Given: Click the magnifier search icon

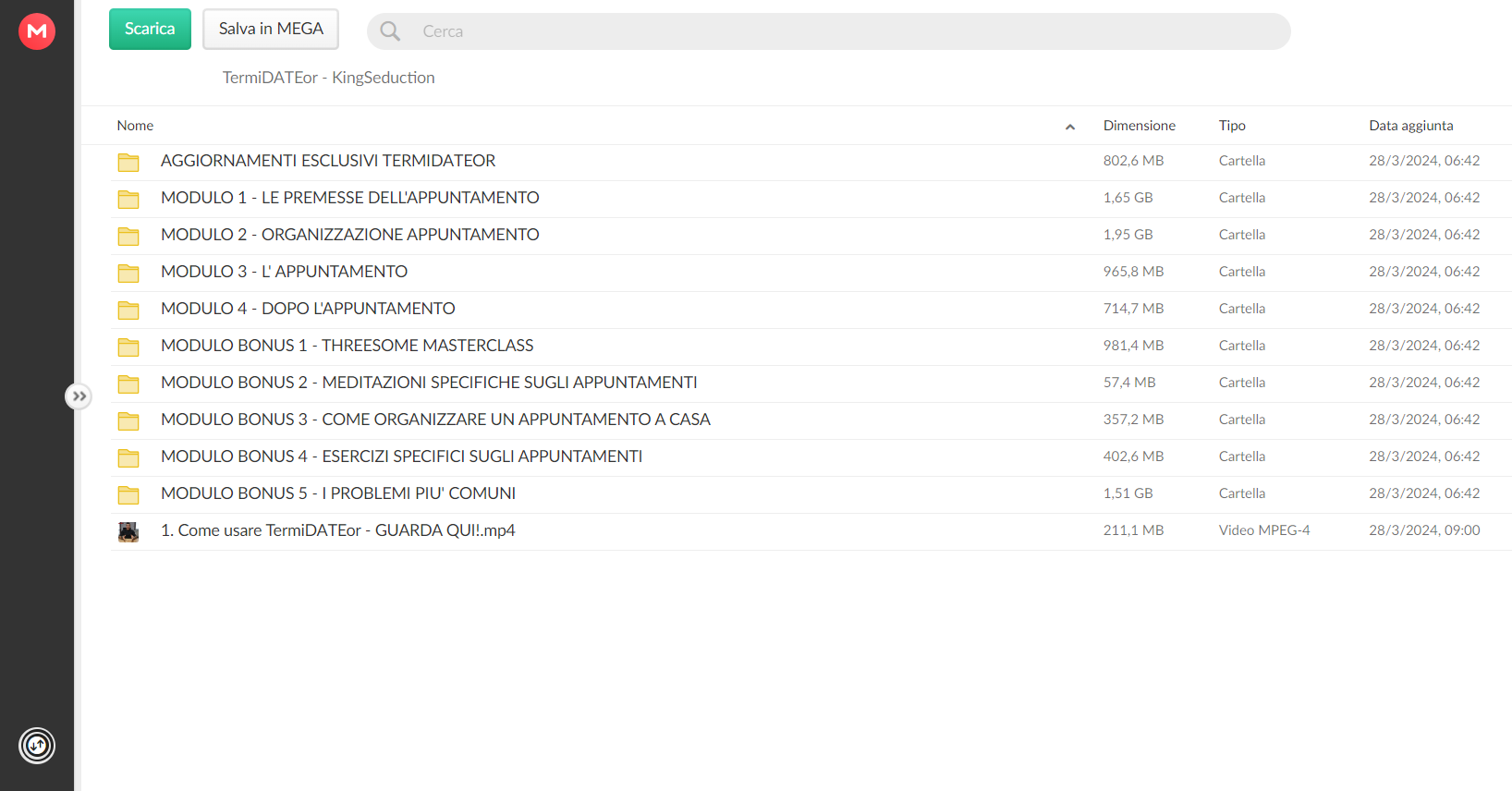Looking at the screenshot, I should [390, 31].
